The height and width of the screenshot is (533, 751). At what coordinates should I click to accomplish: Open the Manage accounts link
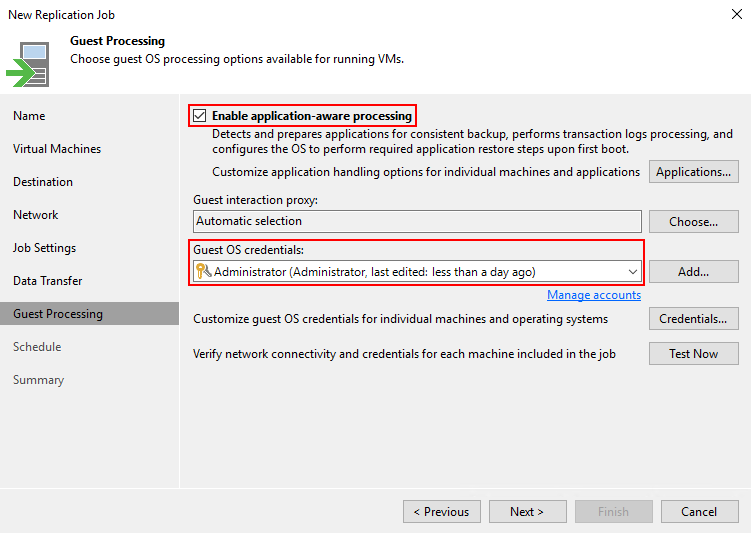(594, 295)
